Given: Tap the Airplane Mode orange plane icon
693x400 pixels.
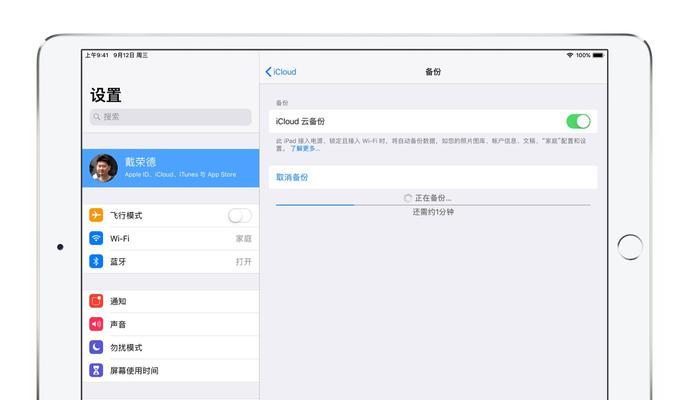Looking at the screenshot, I should [x=96, y=215].
